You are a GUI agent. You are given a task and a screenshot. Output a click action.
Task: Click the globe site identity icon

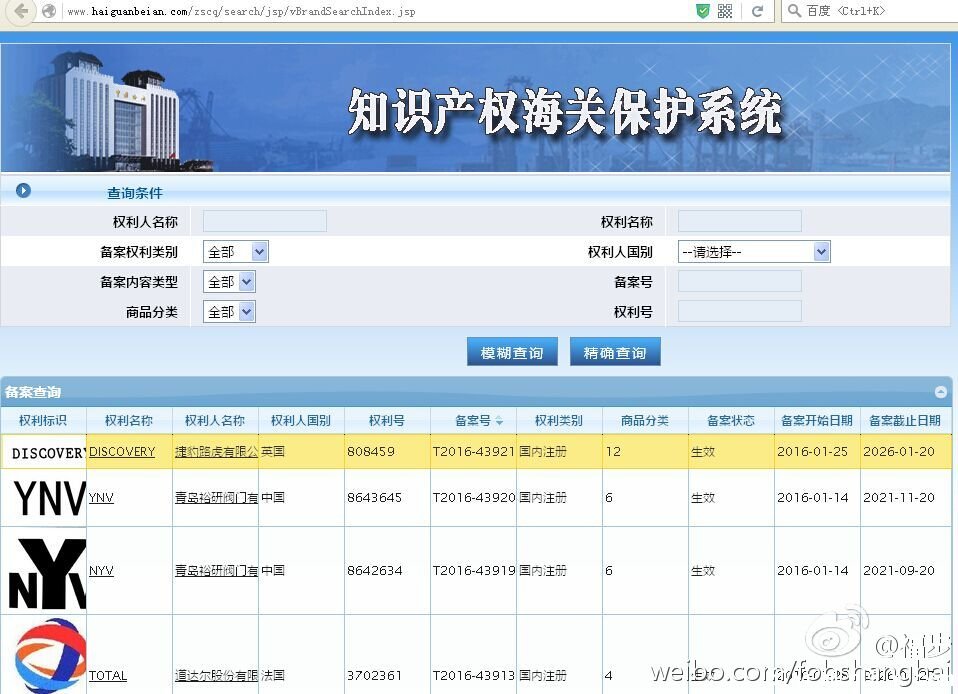click(49, 11)
